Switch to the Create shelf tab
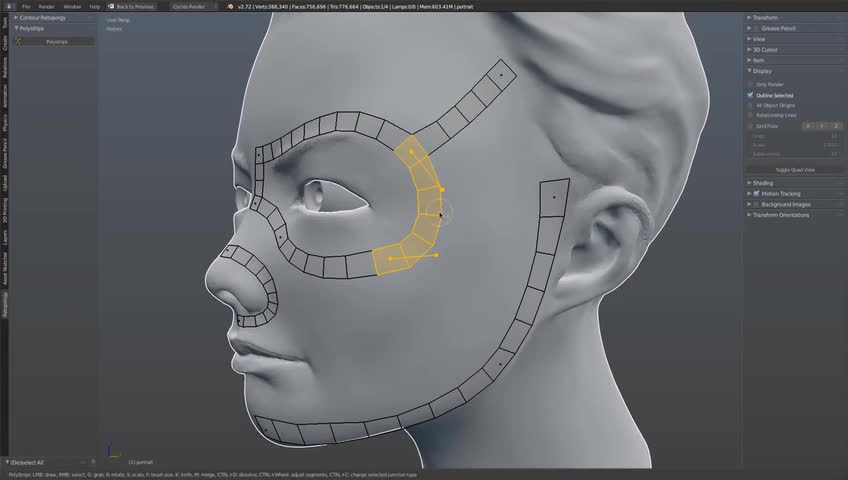This screenshot has height=480, width=848. click(x=5, y=43)
